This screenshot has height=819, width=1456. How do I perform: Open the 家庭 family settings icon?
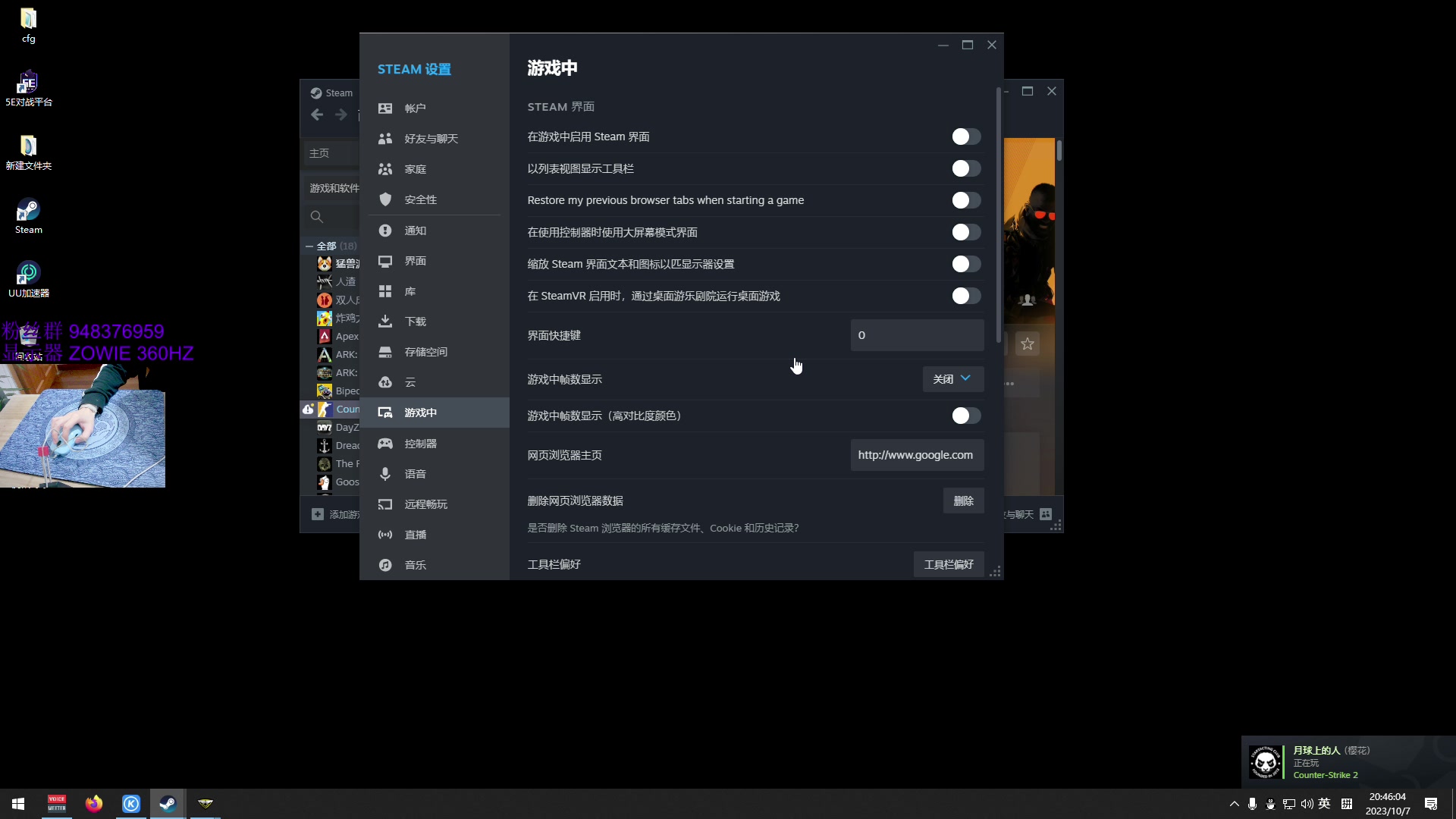[385, 169]
